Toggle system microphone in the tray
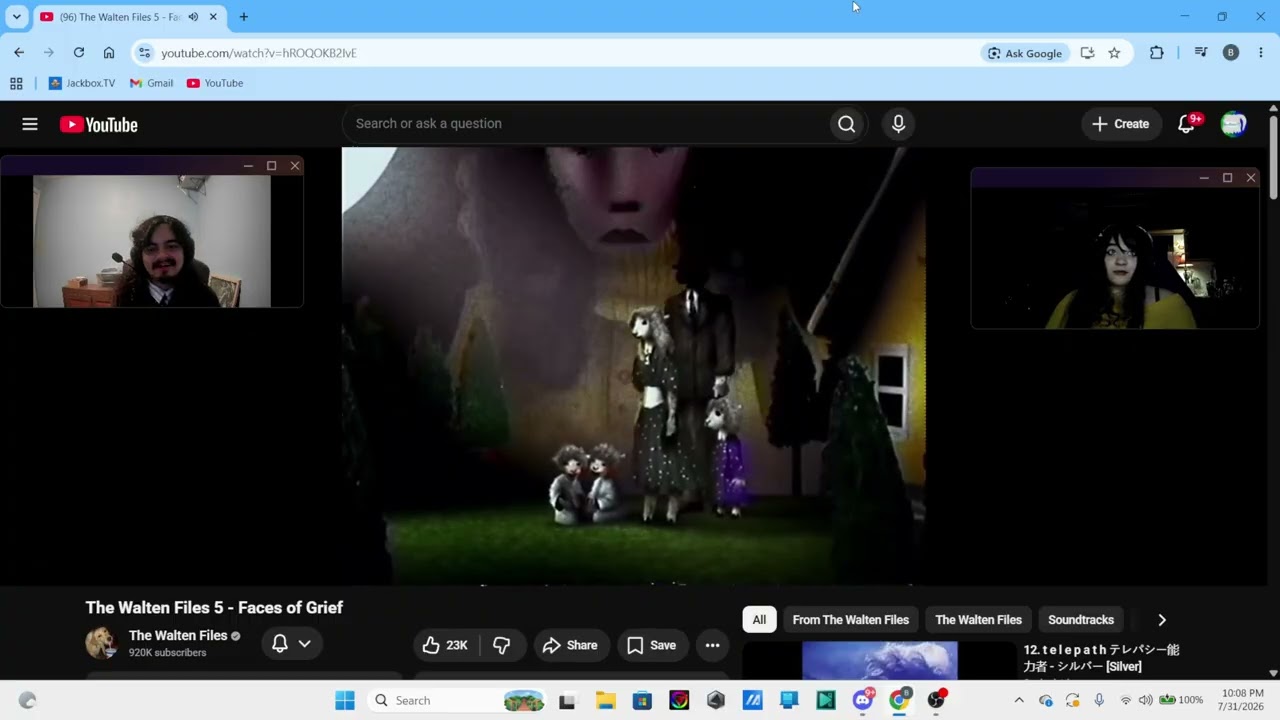Screen dimensions: 1280x720 coord(1099,700)
